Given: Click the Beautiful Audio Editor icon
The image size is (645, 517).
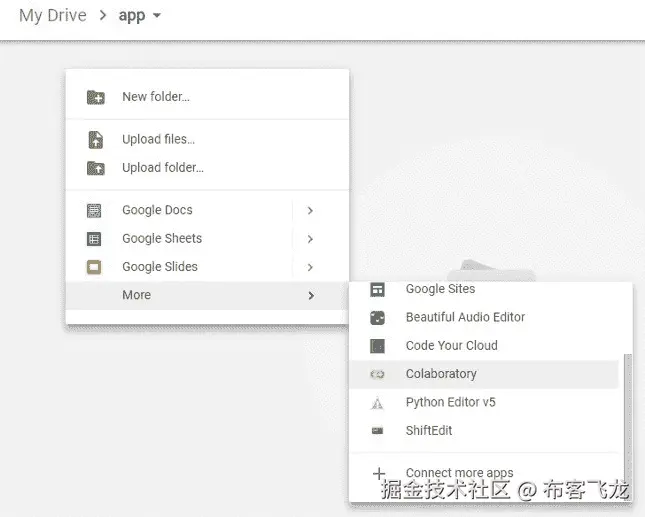Looking at the screenshot, I should tap(377, 318).
